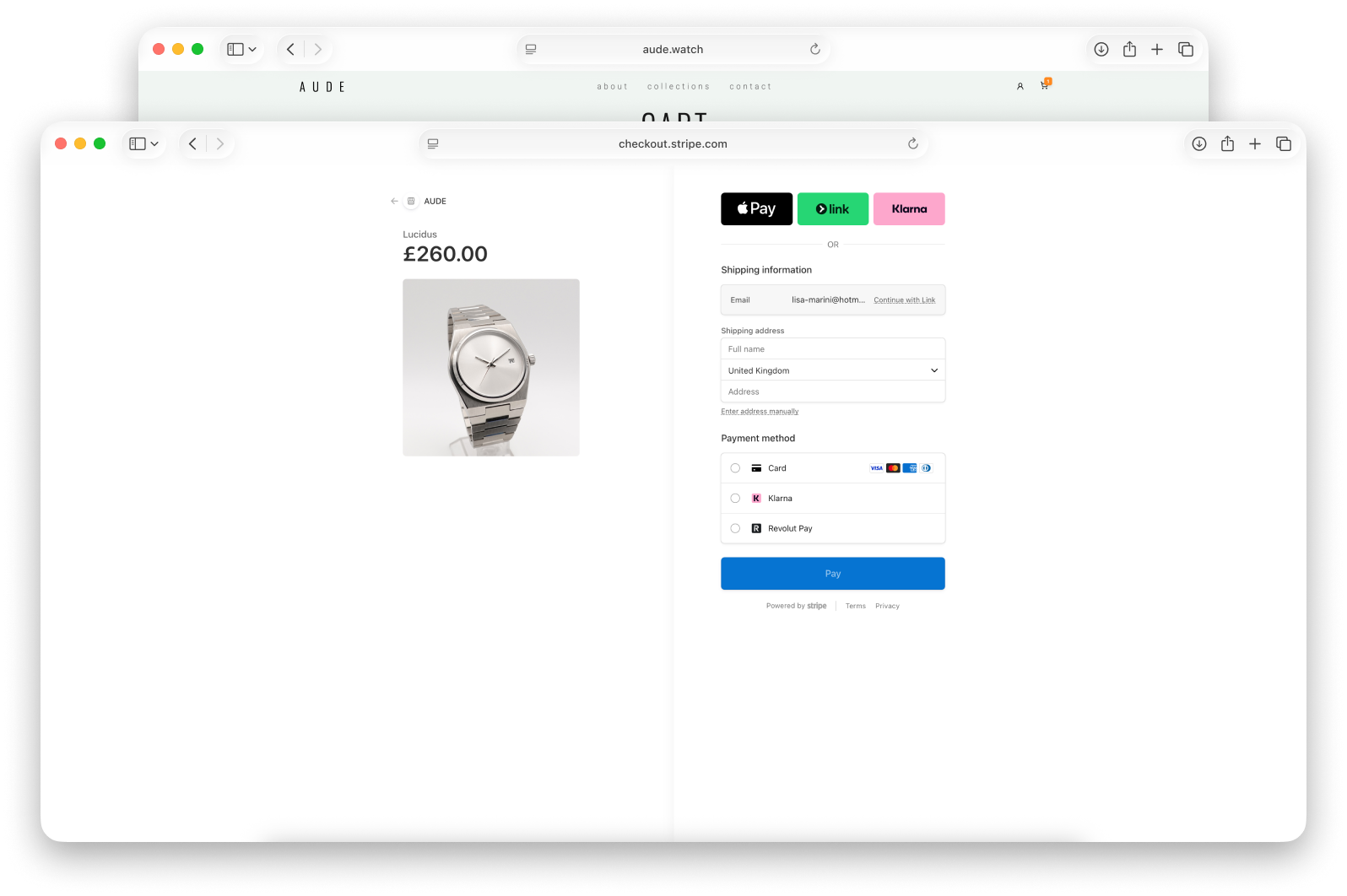Click the £260.00 price text

coord(445,254)
